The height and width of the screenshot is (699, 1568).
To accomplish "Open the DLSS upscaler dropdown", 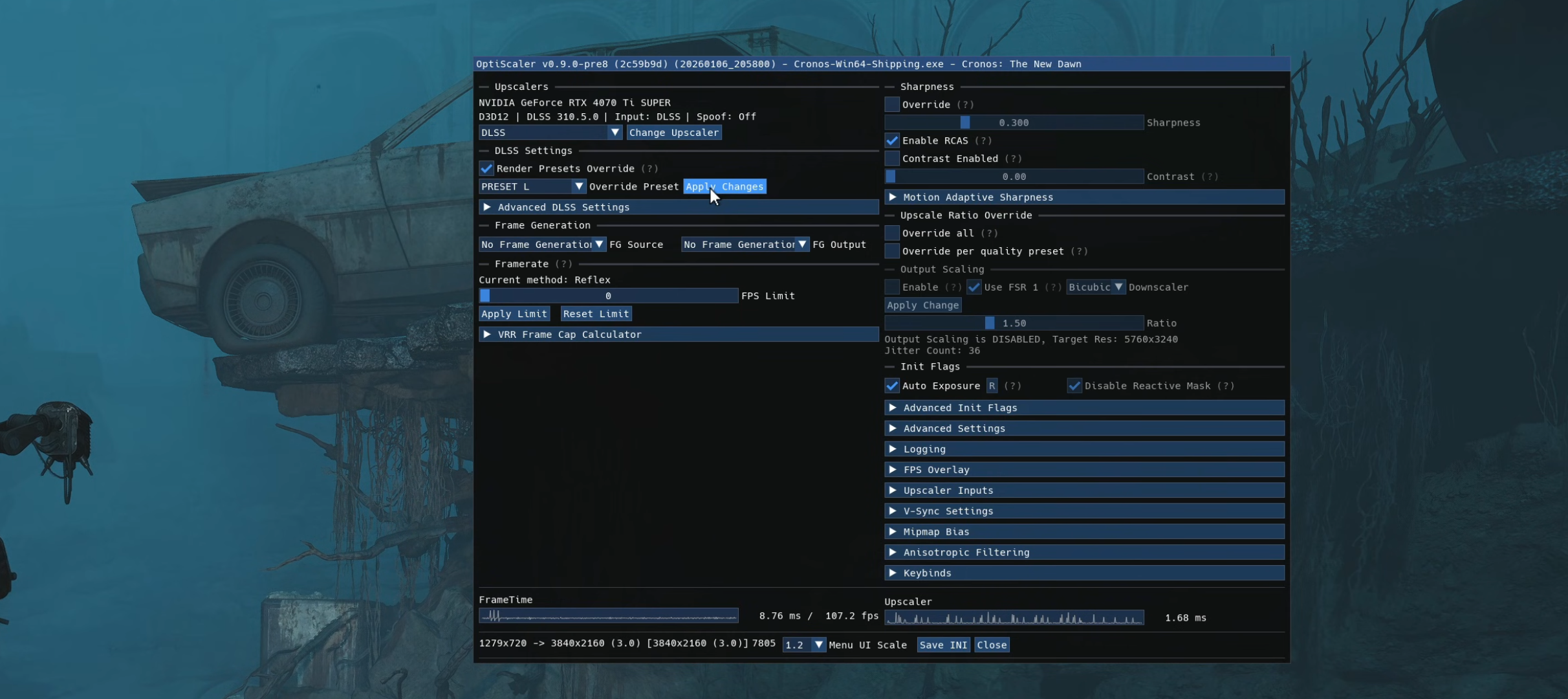I will pyautogui.click(x=550, y=133).
